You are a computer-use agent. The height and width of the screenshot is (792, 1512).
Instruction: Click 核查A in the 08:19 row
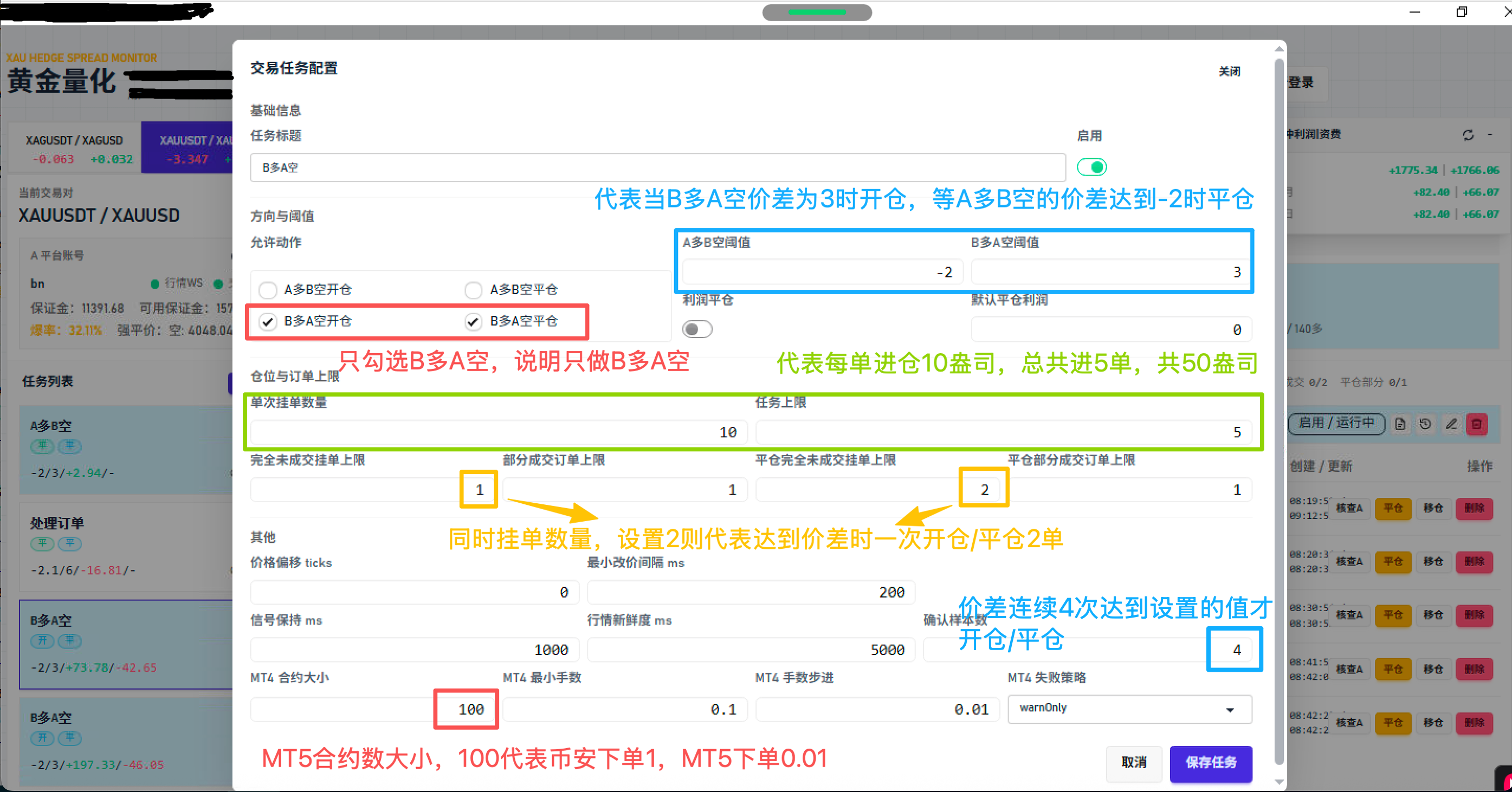point(1349,508)
